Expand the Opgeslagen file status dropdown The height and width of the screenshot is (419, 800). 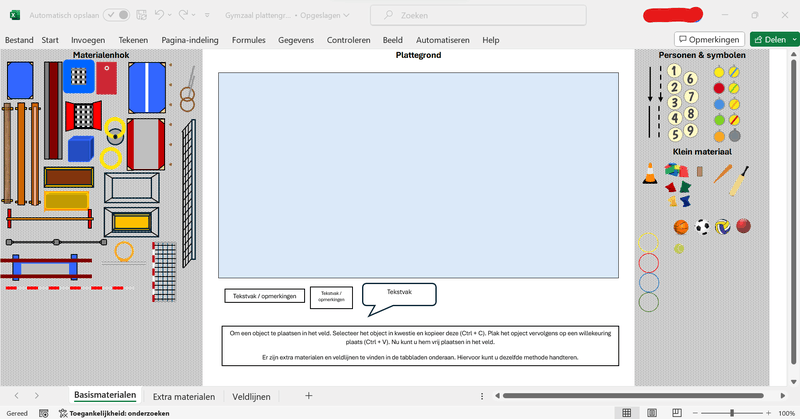[x=346, y=15]
